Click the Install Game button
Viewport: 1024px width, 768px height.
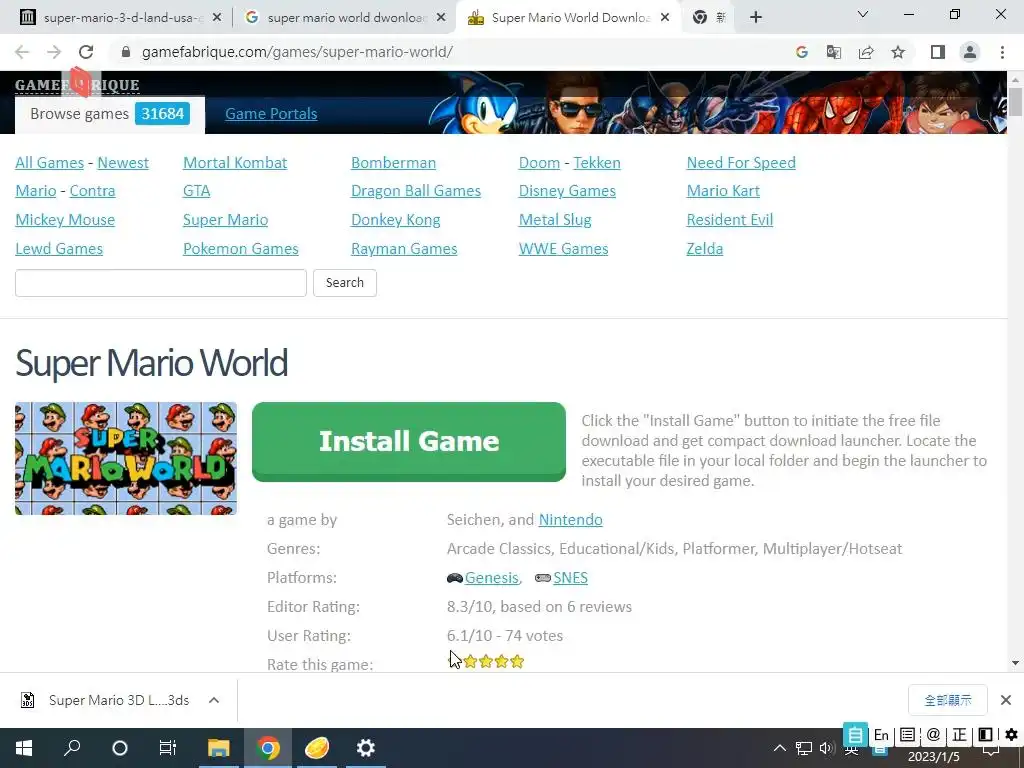pos(409,441)
